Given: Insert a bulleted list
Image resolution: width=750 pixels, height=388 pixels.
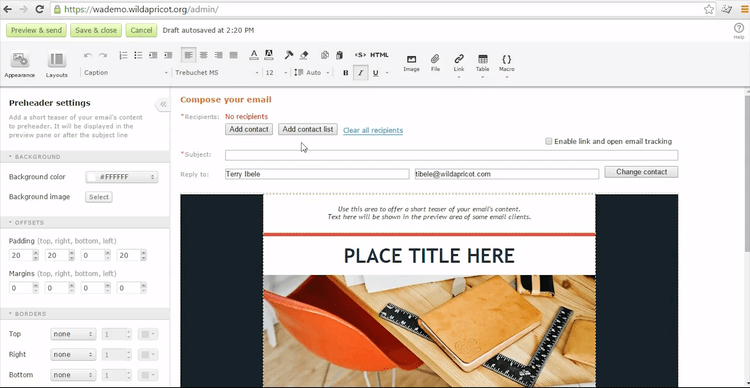Looking at the screenshot, I should [x=138, y=55].
